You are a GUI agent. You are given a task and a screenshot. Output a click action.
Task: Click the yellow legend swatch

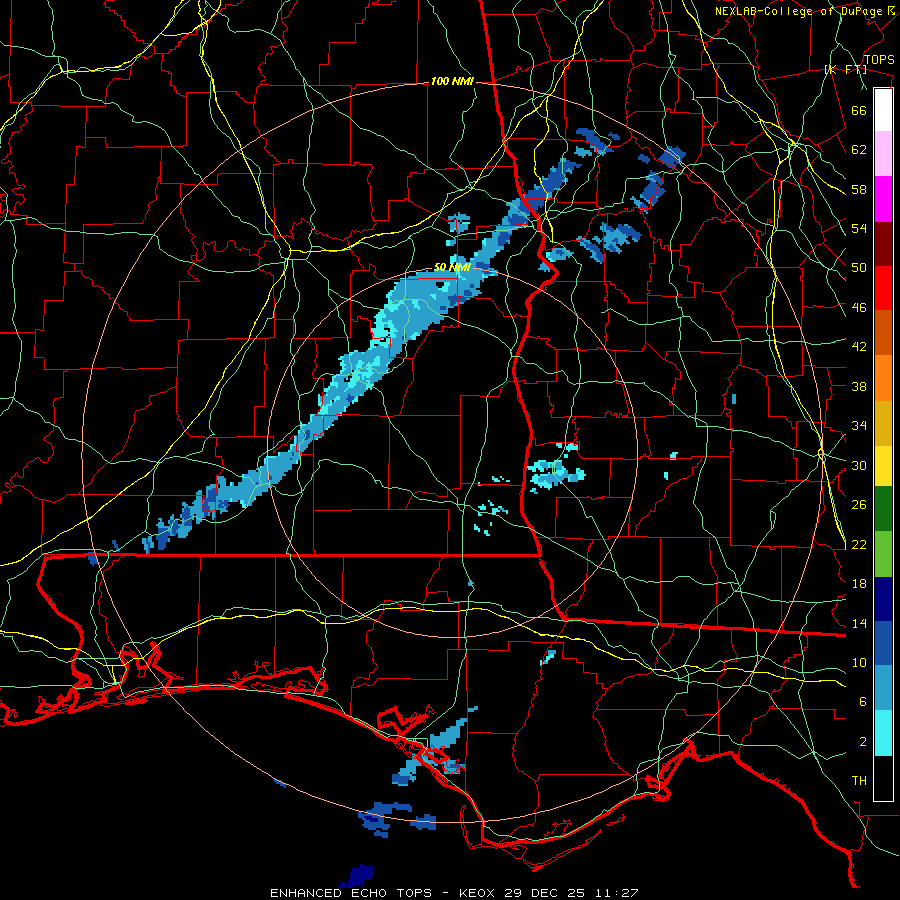point(883,466)
